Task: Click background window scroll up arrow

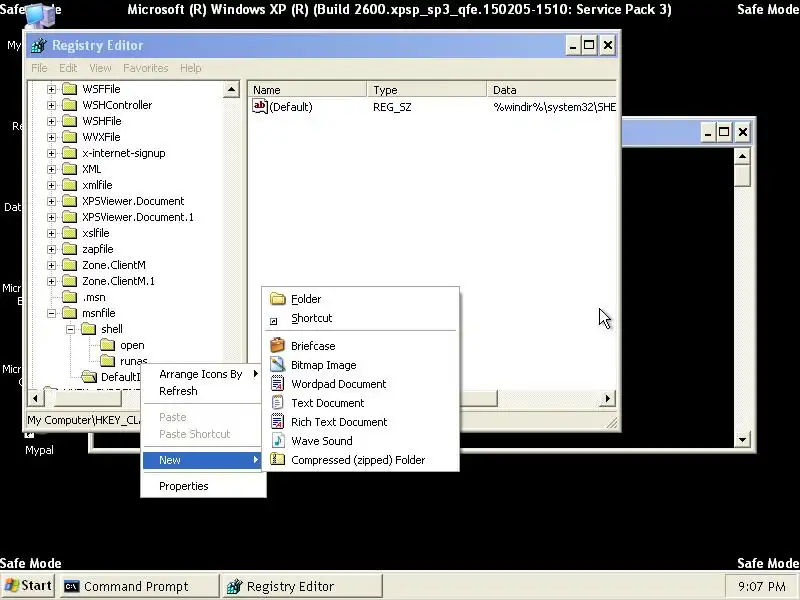Action: click(x=742, y=156)
